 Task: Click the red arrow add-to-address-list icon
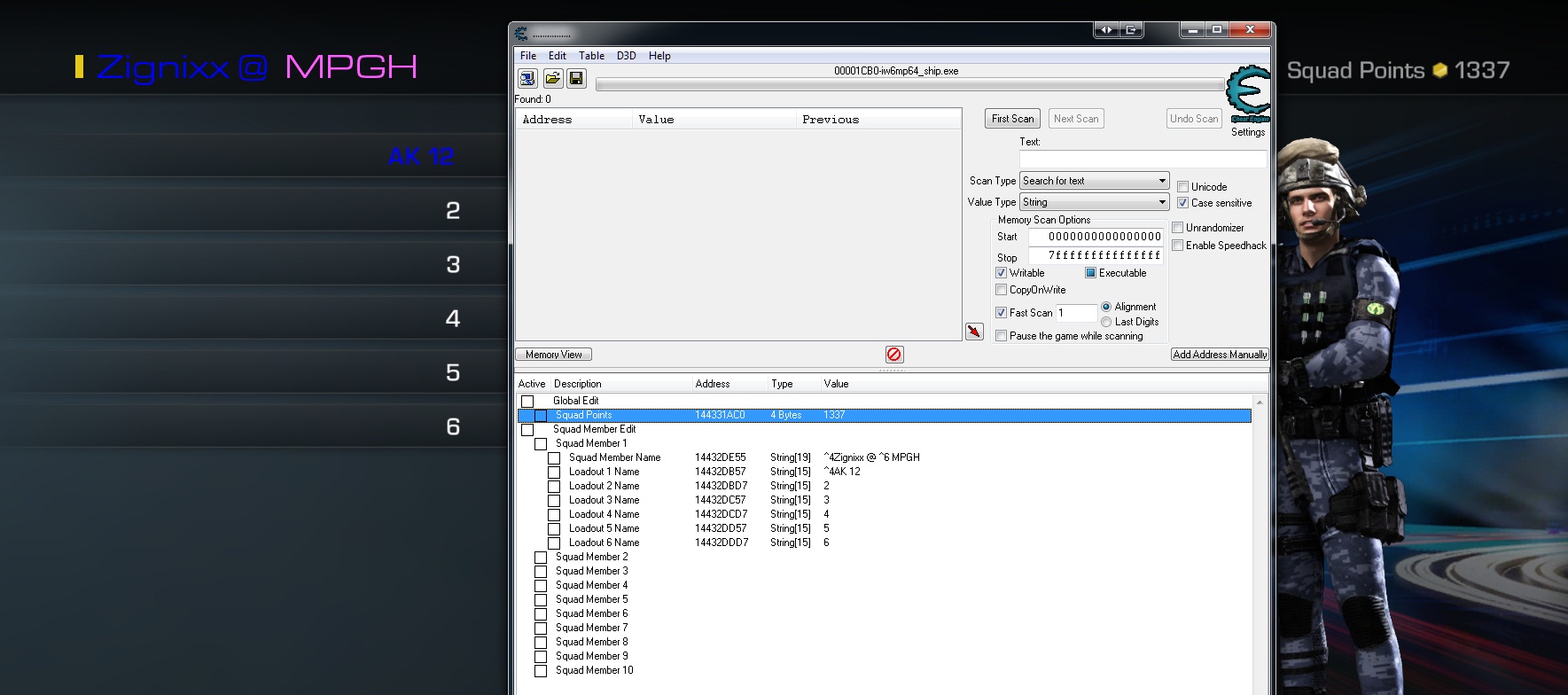click(974, 332)
